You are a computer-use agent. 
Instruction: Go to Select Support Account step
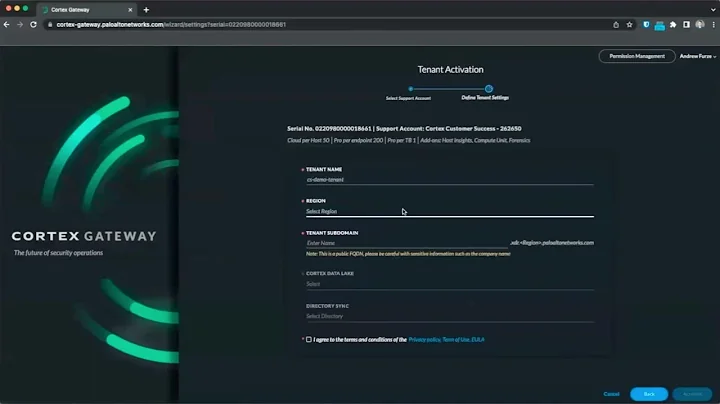[408, 98]
